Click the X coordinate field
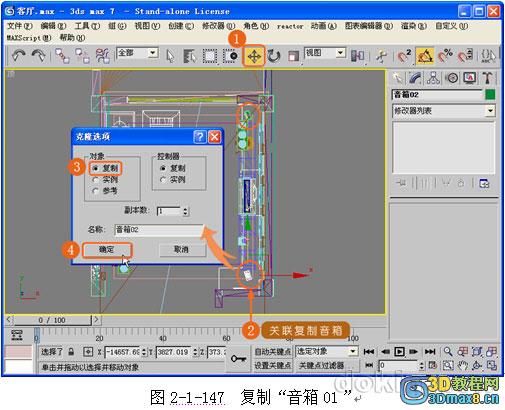The image size is (505, 410). click(123, 352)
